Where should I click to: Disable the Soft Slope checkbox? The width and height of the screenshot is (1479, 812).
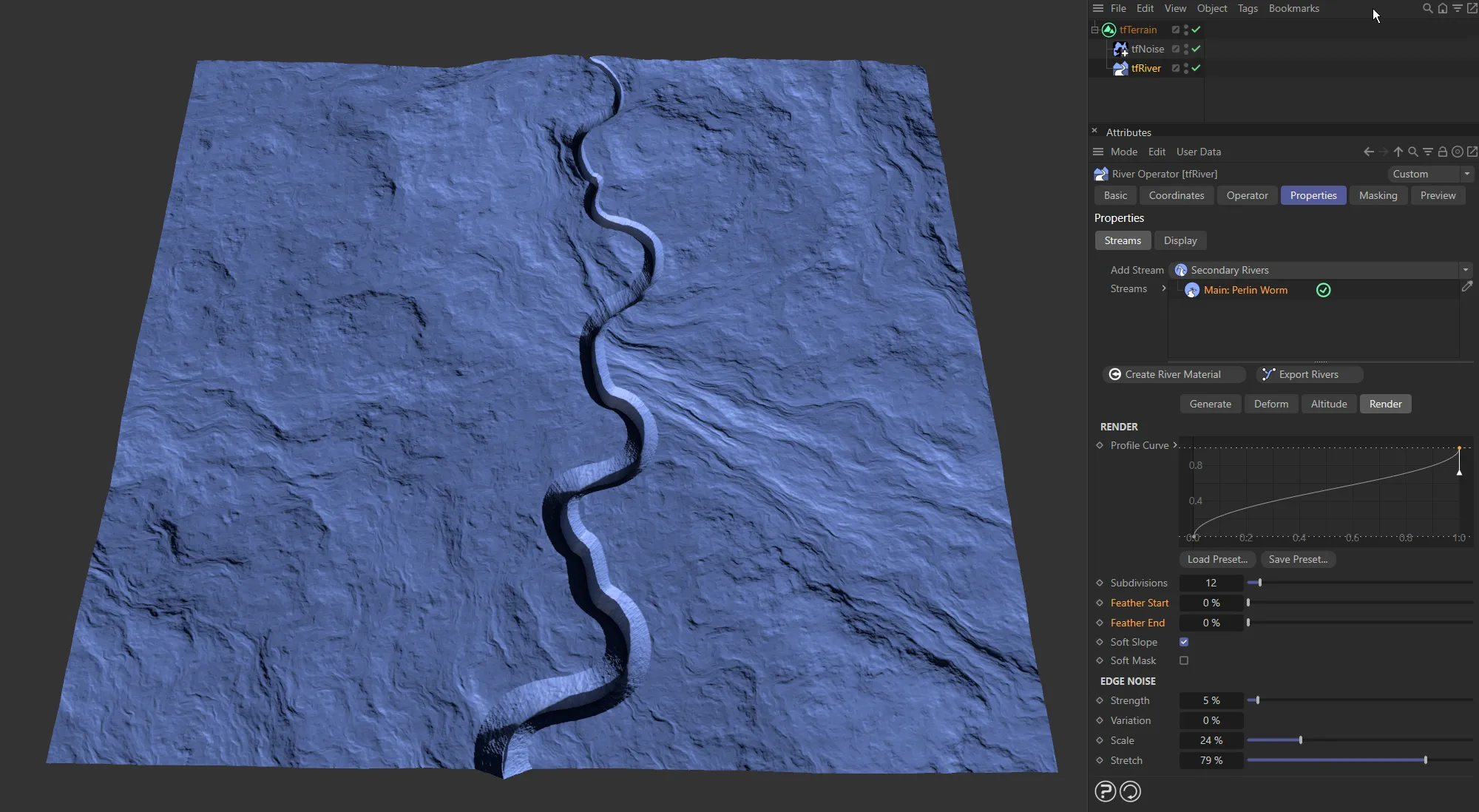[x=1183, y=642]
